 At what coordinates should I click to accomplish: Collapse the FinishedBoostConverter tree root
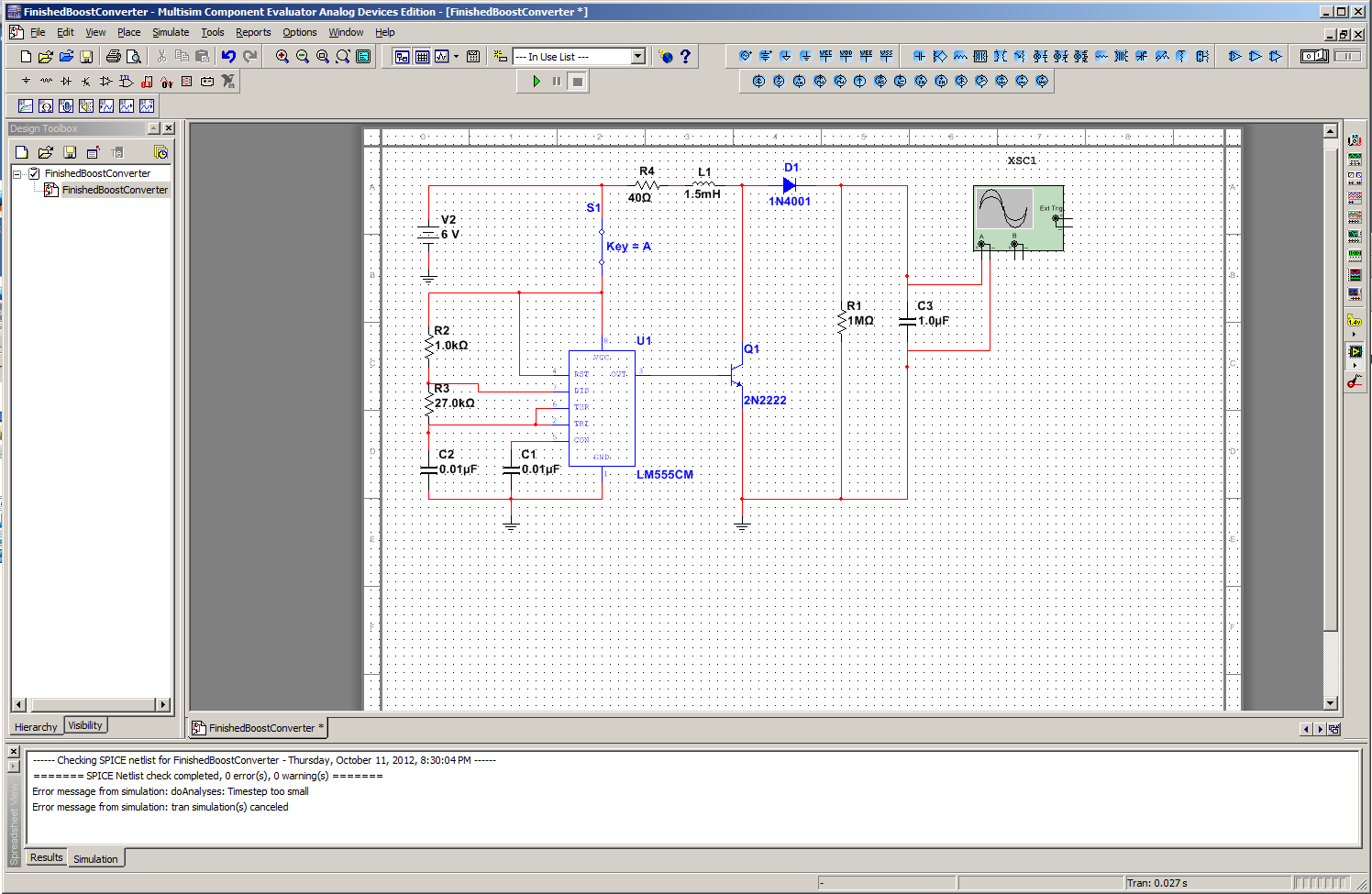[x=17, y=173]
